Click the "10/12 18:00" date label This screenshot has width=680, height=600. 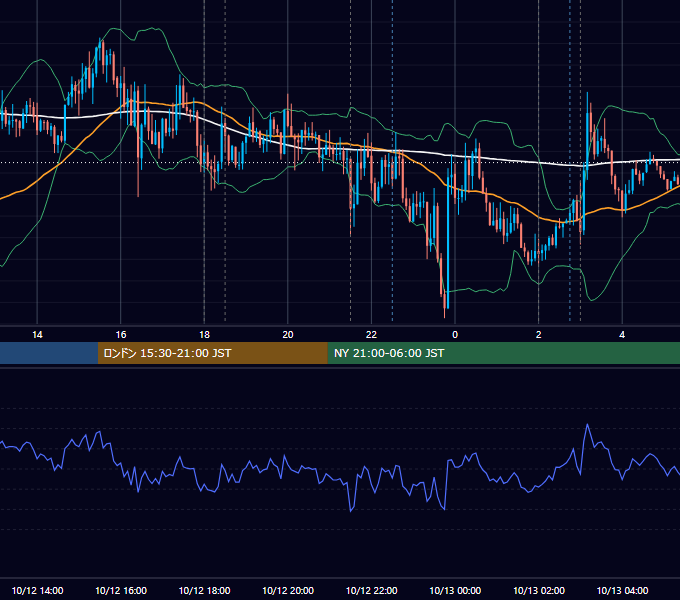[x=204, y=590]
